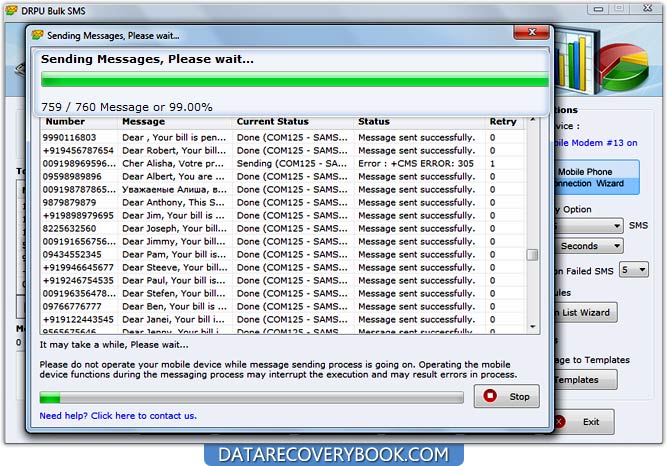Sort by the Current Status column header
667x466 pixels.
[x=293, y=122]
